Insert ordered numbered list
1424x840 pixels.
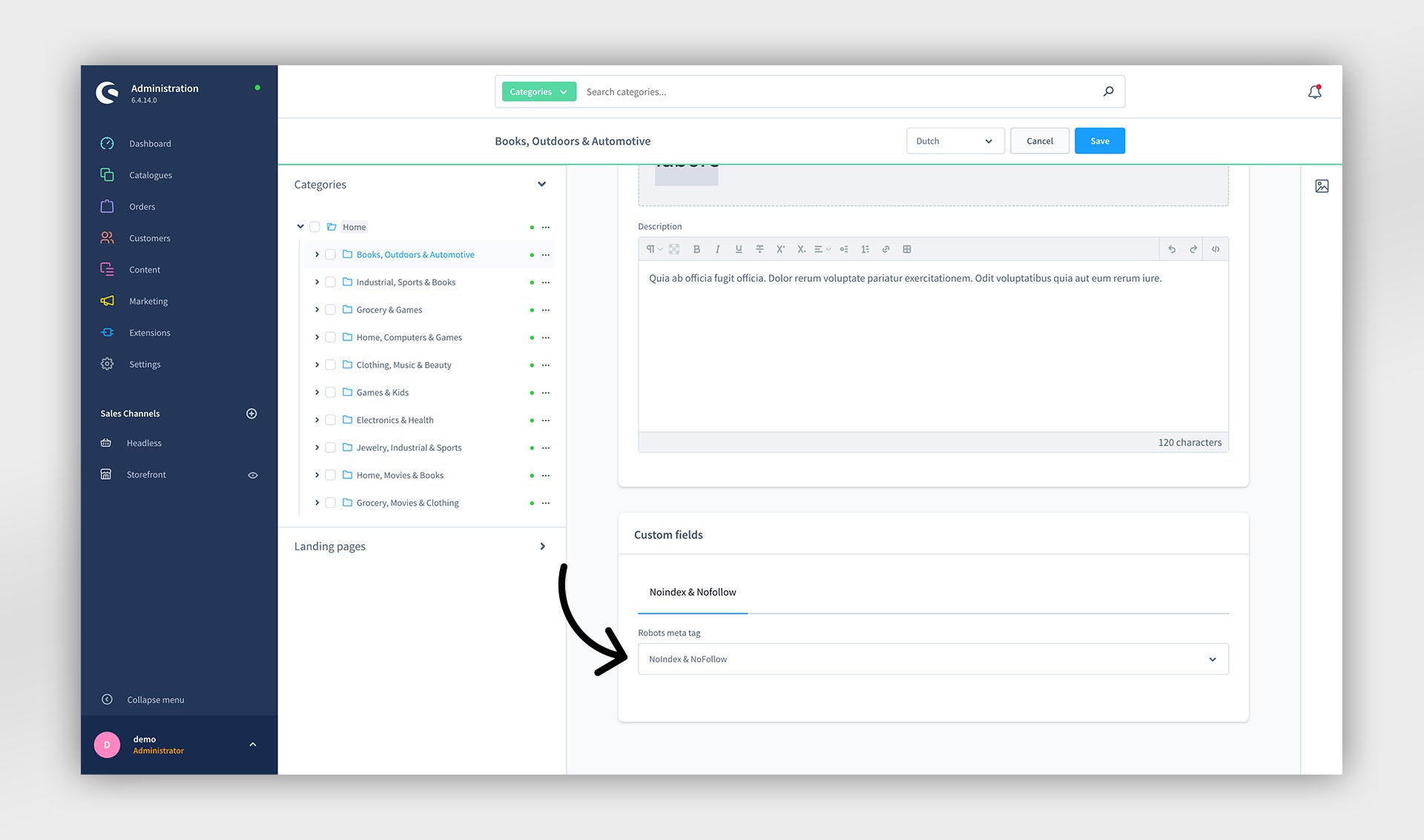tap(865, 249)
